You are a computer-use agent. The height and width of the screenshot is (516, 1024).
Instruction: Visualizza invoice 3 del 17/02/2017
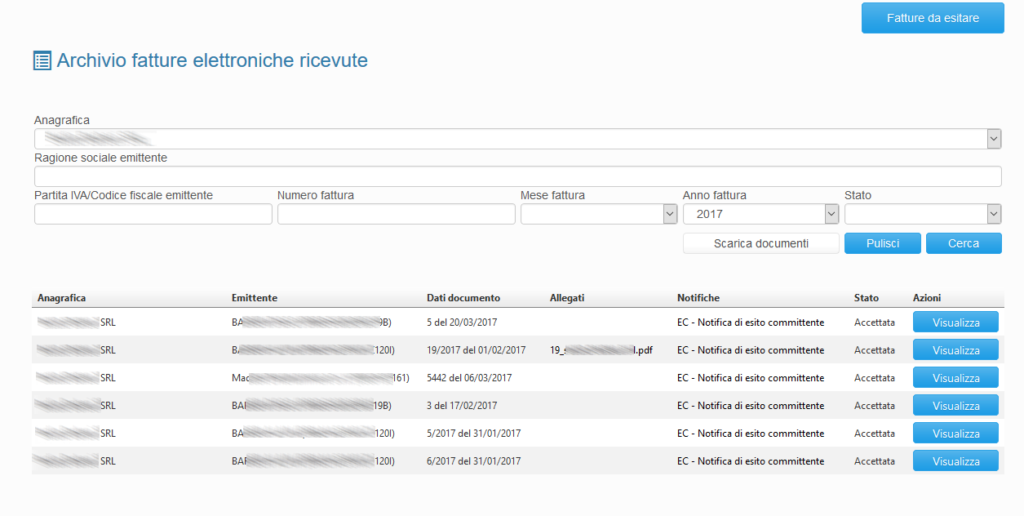click(955, 406)
